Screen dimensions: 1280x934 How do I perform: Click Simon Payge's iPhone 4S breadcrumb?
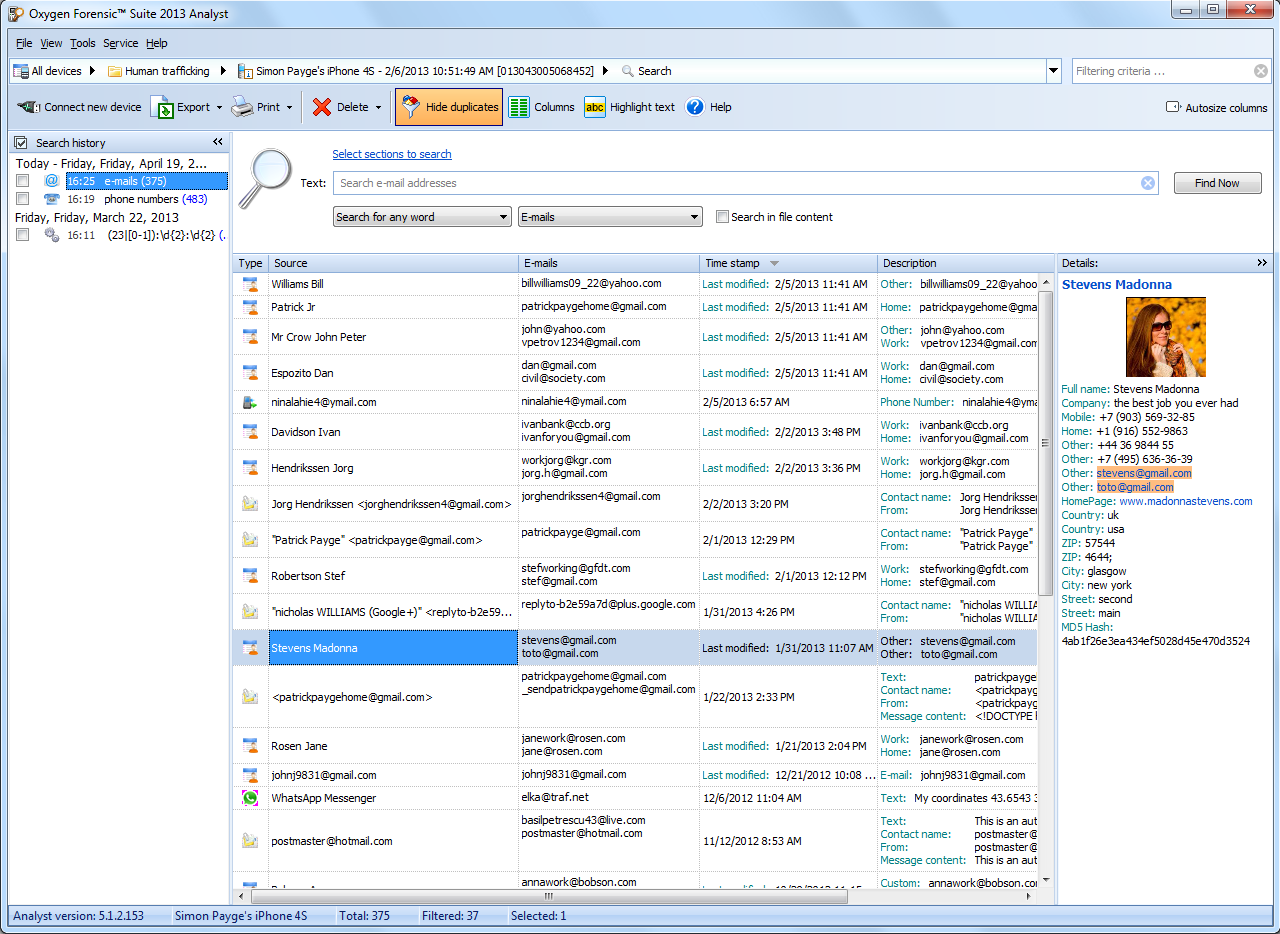tap(416, 71)
